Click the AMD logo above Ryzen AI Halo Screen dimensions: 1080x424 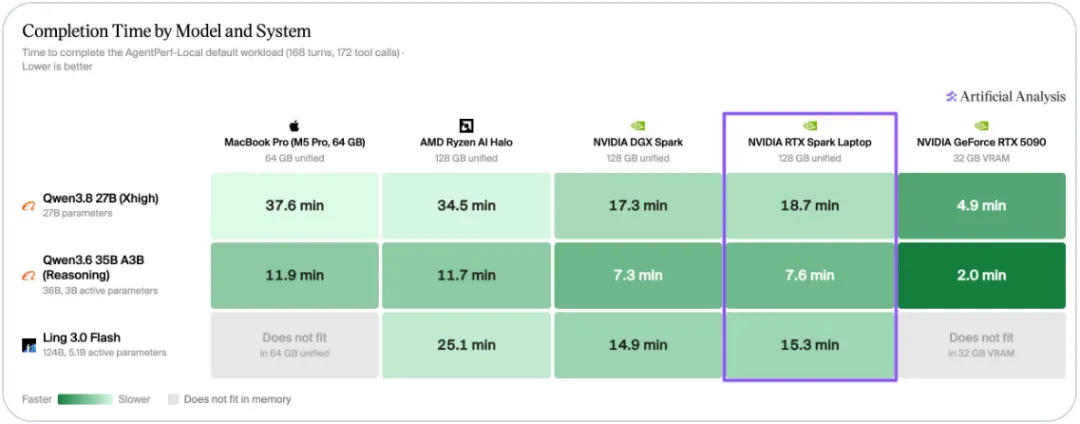click(x=466, y=126)
